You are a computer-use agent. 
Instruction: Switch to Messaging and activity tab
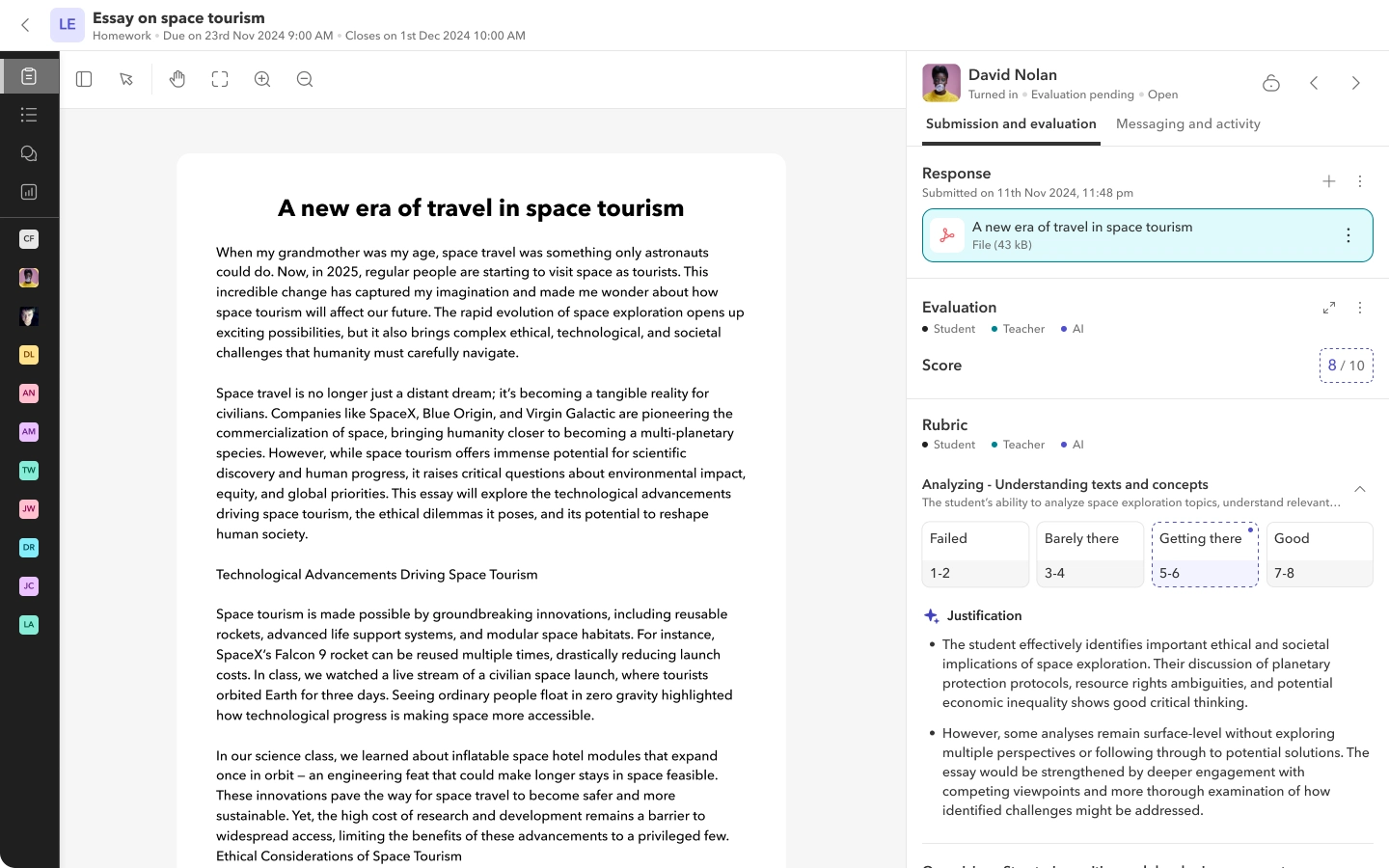pos(1187,123)
